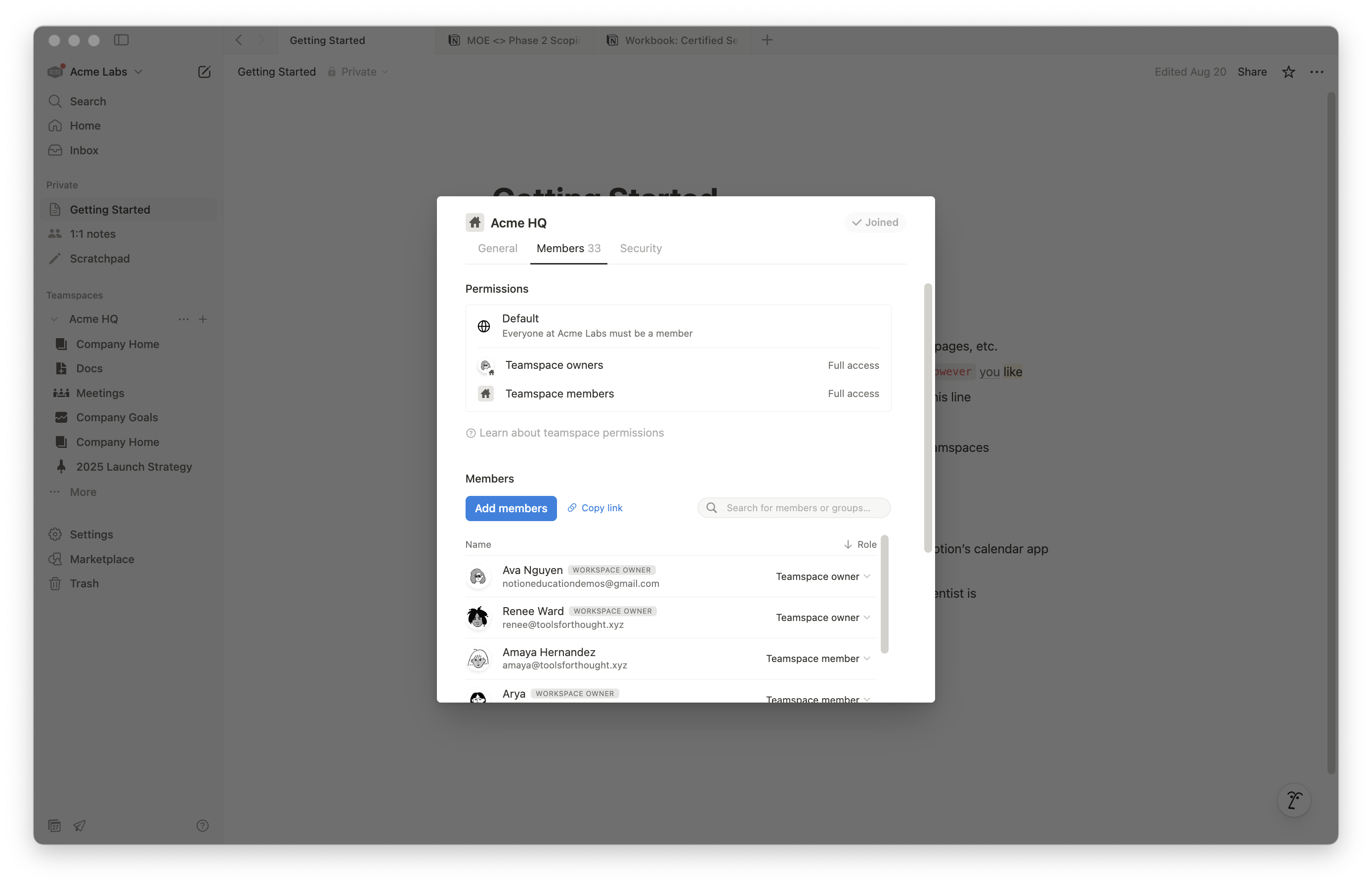Open the Trash
Viewport: 1372px width, 886px height.
(x=84, y=583)
